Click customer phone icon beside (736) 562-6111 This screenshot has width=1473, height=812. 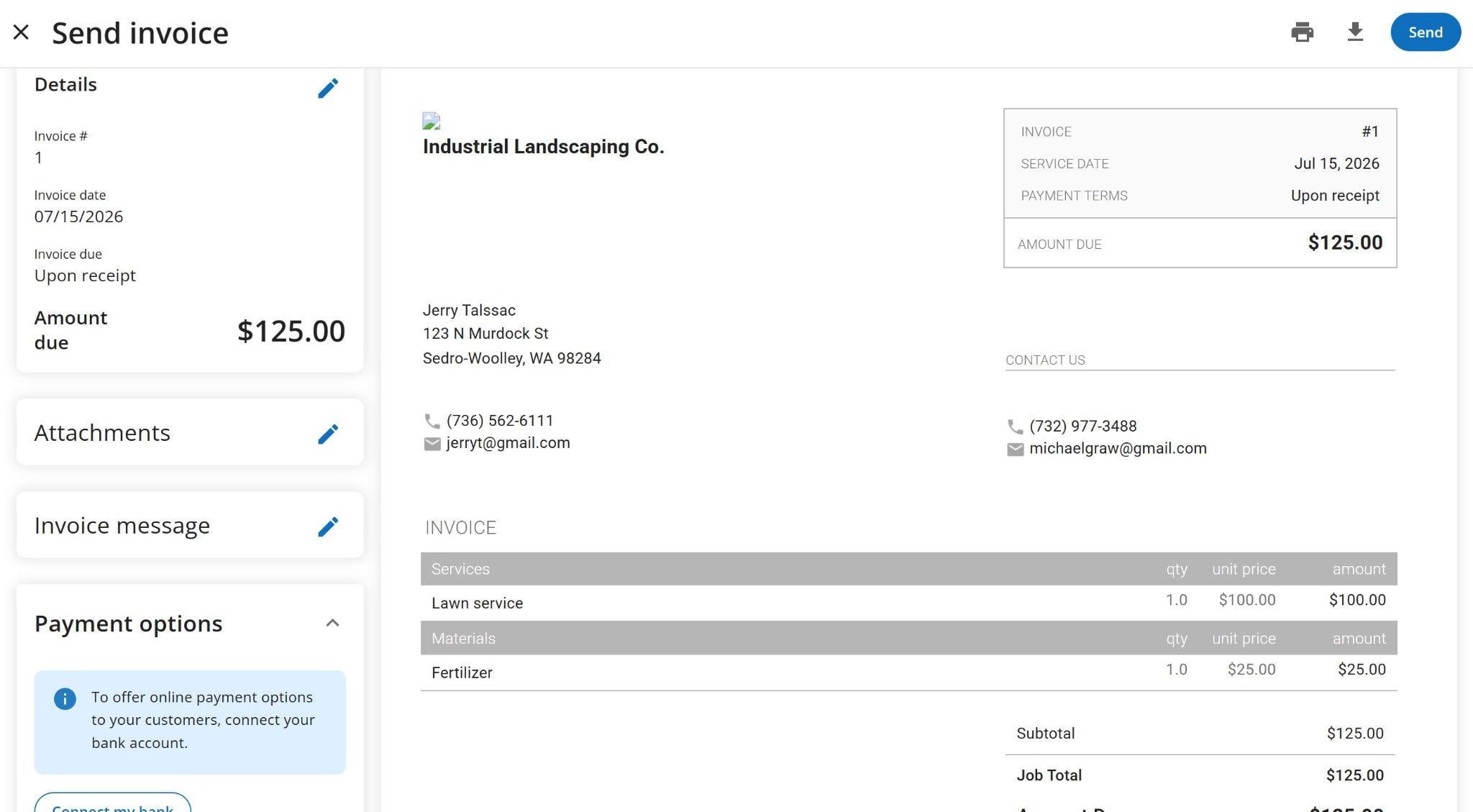click(x=432, y=421)
